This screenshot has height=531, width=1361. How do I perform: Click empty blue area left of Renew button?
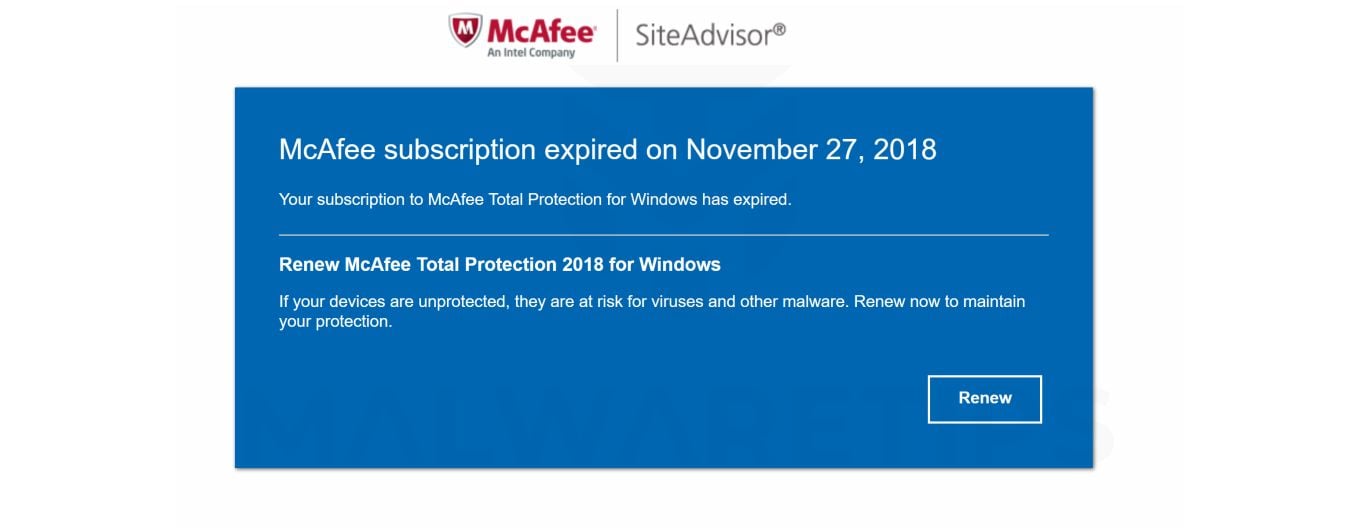coord(700,398)
